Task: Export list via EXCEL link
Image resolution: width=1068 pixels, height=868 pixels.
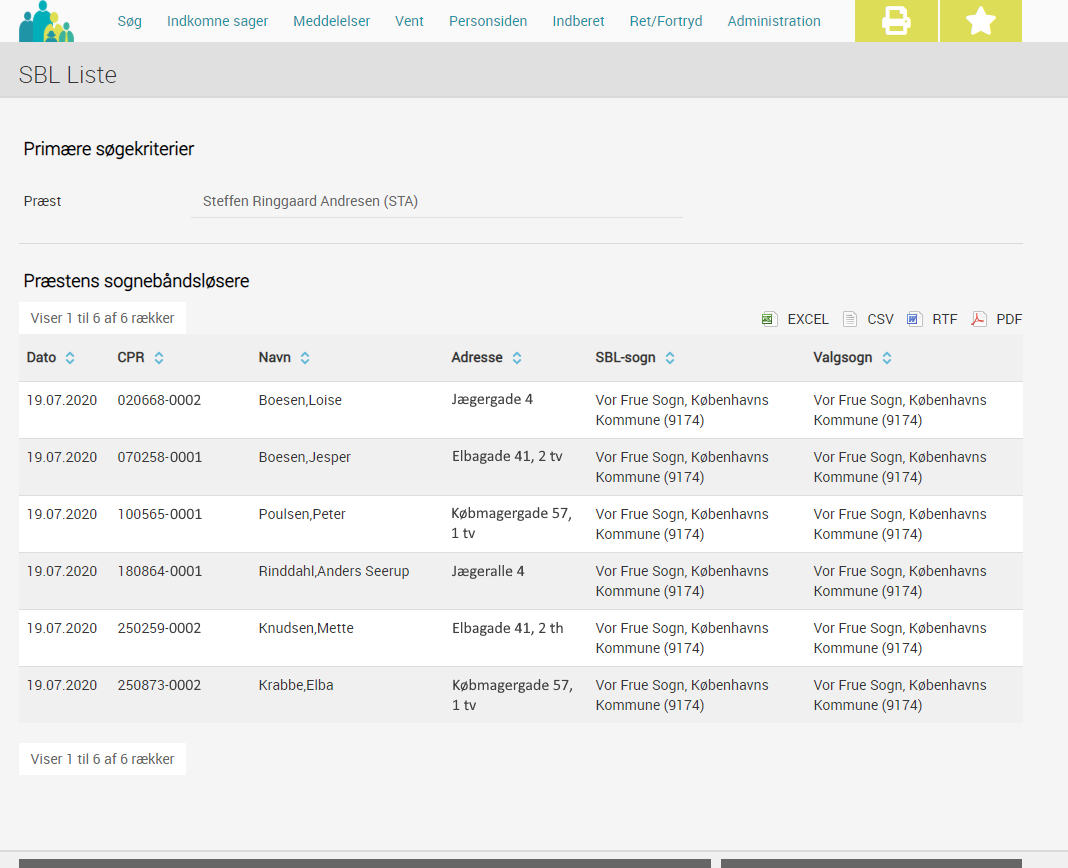Action: click(x=808, y=319)
